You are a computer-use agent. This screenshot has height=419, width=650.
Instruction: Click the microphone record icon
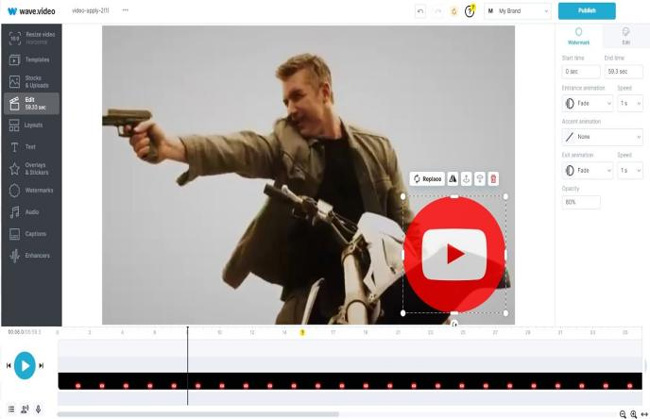[x=39, y=409]
